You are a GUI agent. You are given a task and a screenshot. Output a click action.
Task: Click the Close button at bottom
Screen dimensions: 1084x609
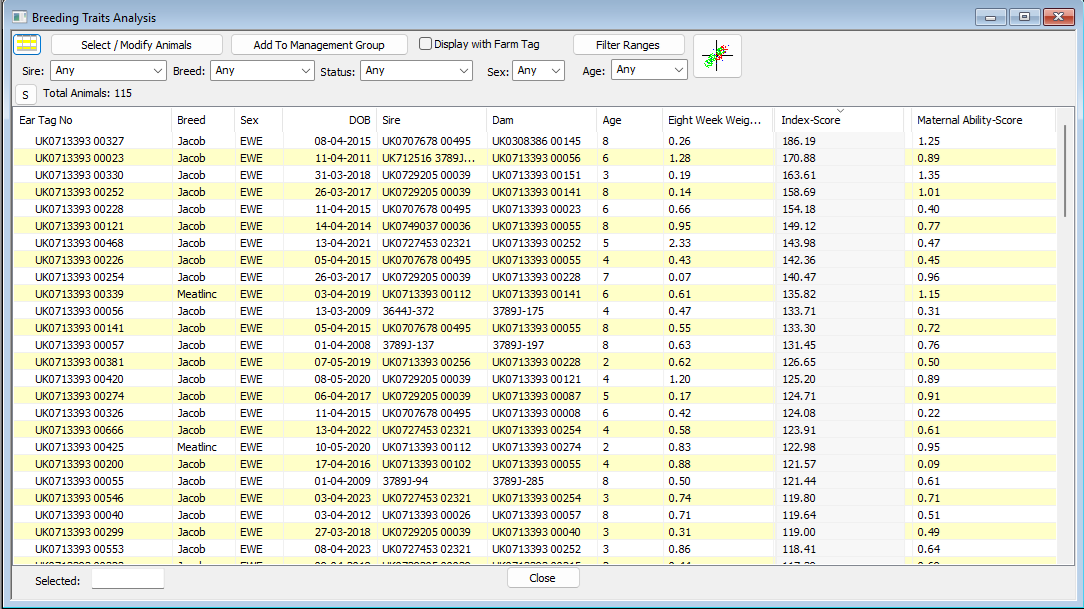[x=543, y=578]
